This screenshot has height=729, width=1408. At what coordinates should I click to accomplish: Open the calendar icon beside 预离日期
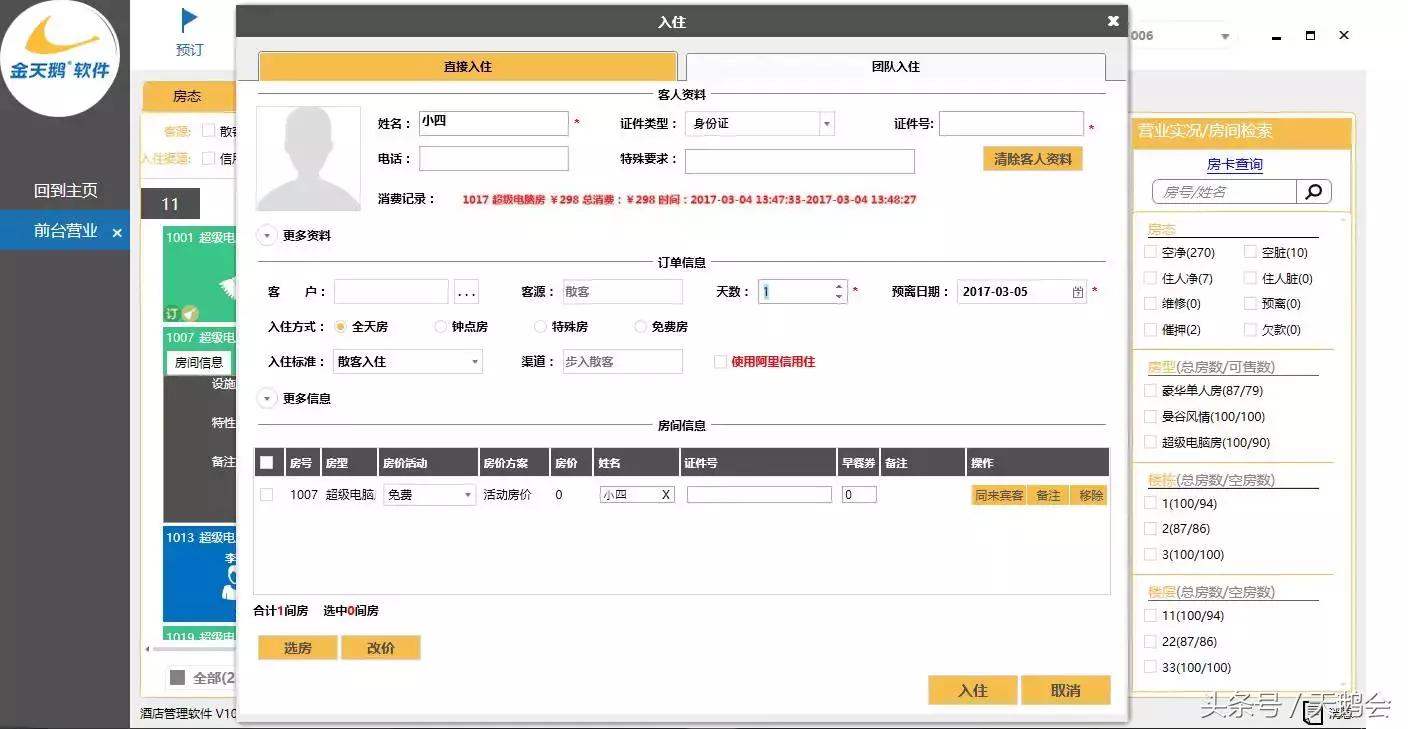(1078, 291)
